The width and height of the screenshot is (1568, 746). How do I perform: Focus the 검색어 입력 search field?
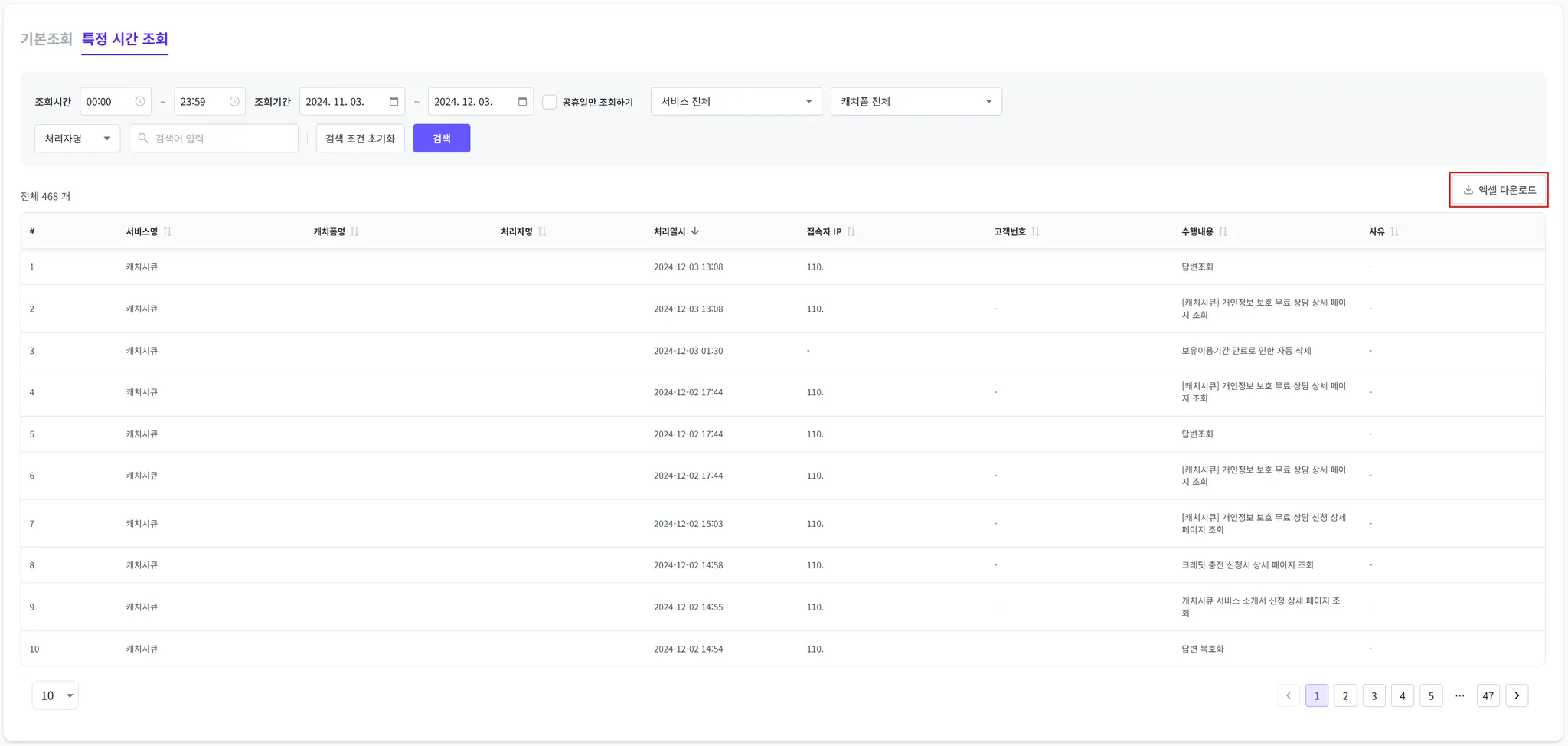click(214, 139)
